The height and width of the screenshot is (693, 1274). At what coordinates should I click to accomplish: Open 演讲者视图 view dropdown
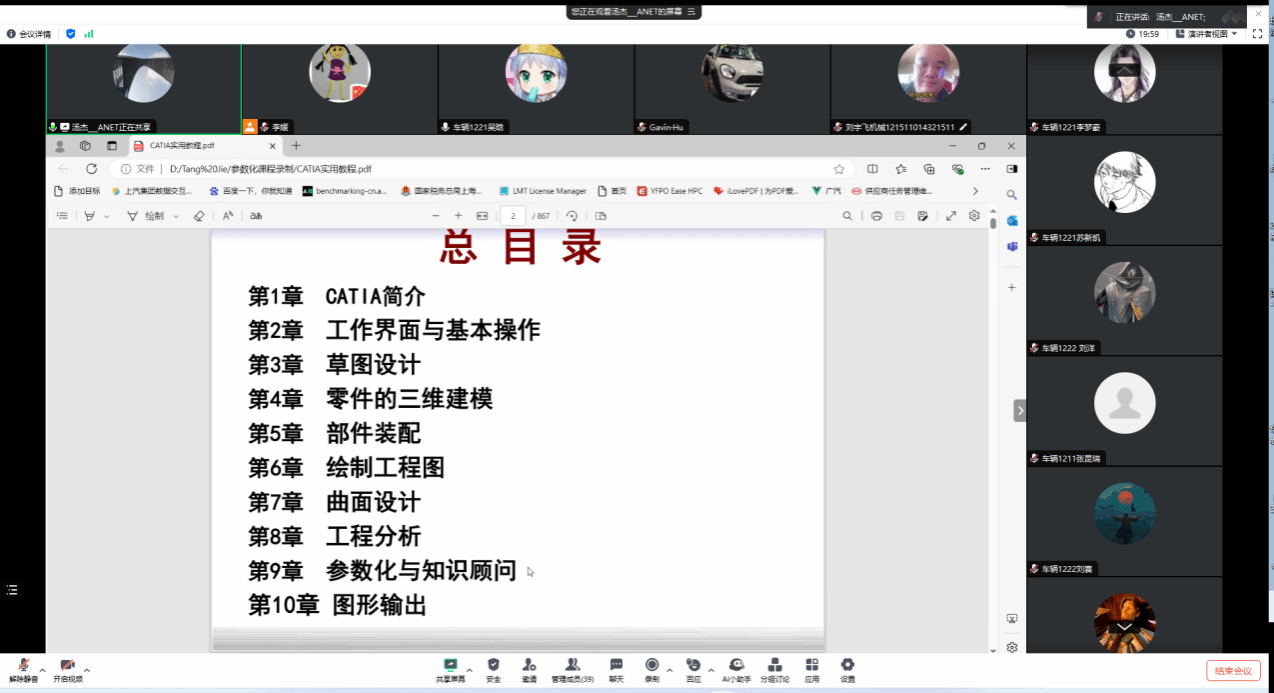coord(1207,34)
